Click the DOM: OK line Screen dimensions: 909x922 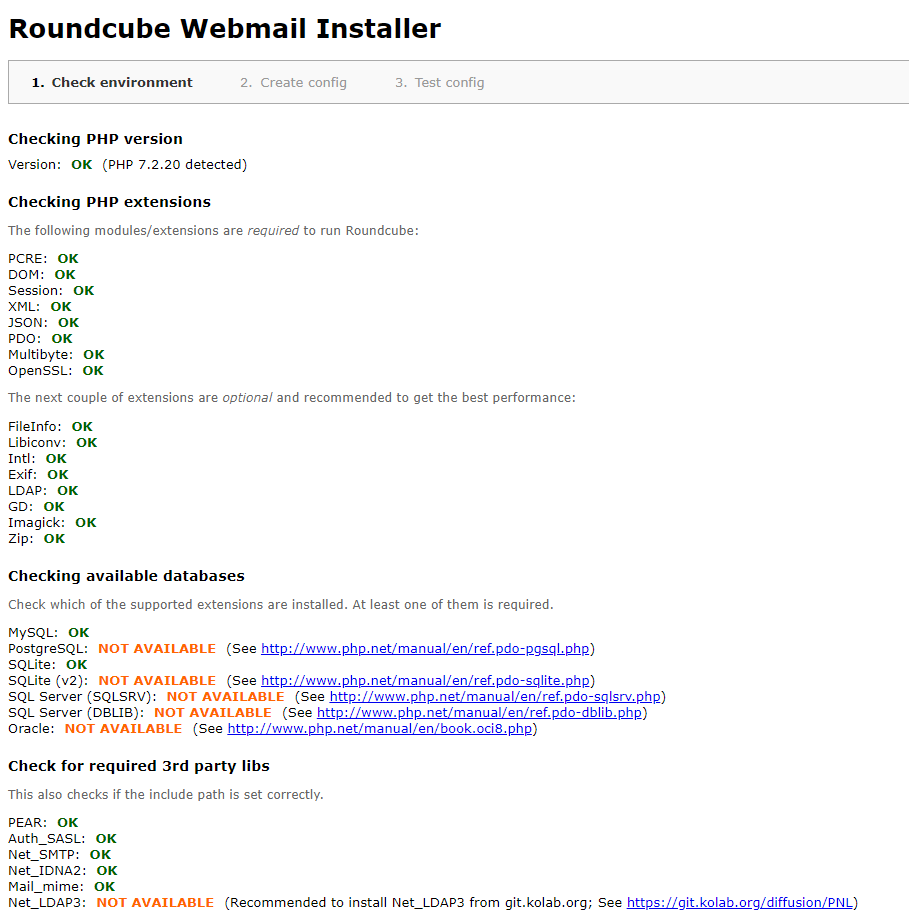point(42,275)
